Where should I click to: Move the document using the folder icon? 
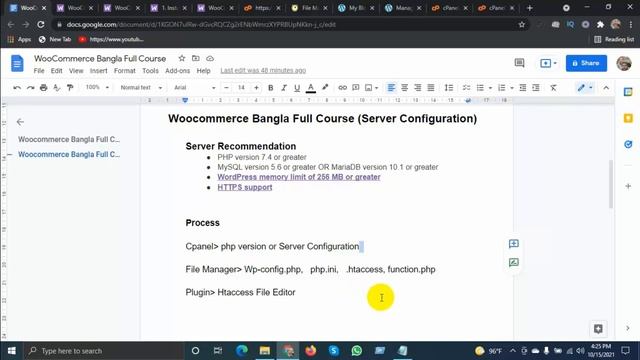(x=196, y=58)
